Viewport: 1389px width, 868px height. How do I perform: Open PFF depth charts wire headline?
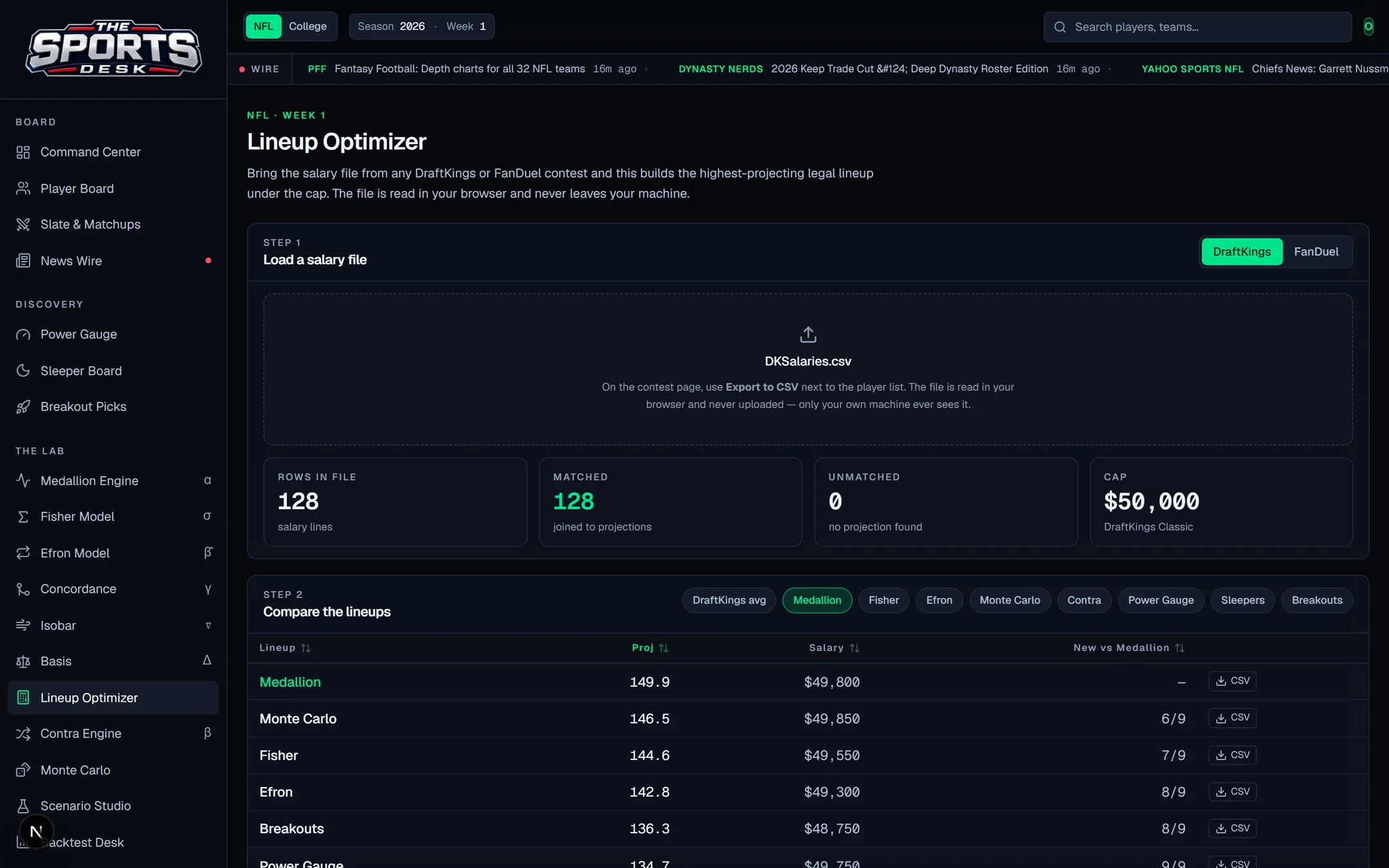[x=459, y=69]
